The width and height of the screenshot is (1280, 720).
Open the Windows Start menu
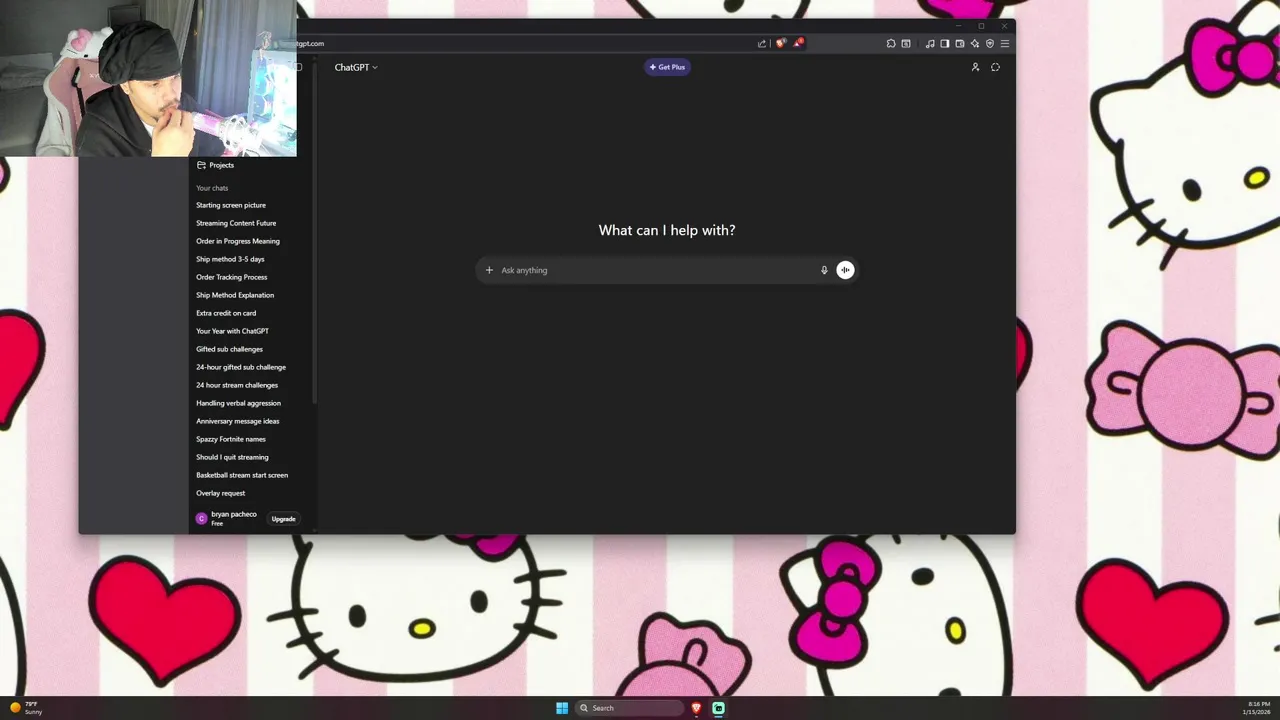pos(562,708)
